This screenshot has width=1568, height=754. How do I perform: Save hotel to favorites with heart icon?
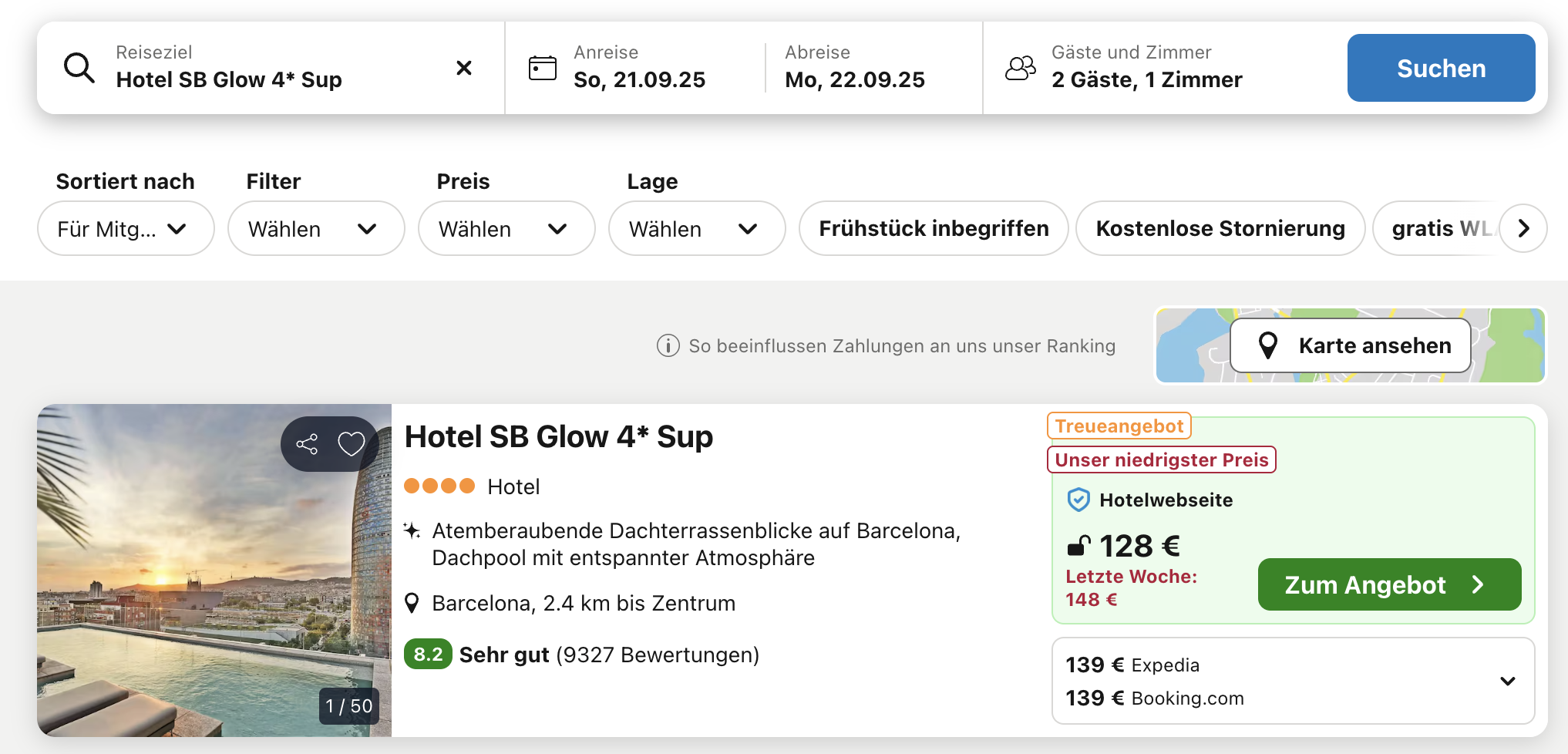[x=352, y=444]
